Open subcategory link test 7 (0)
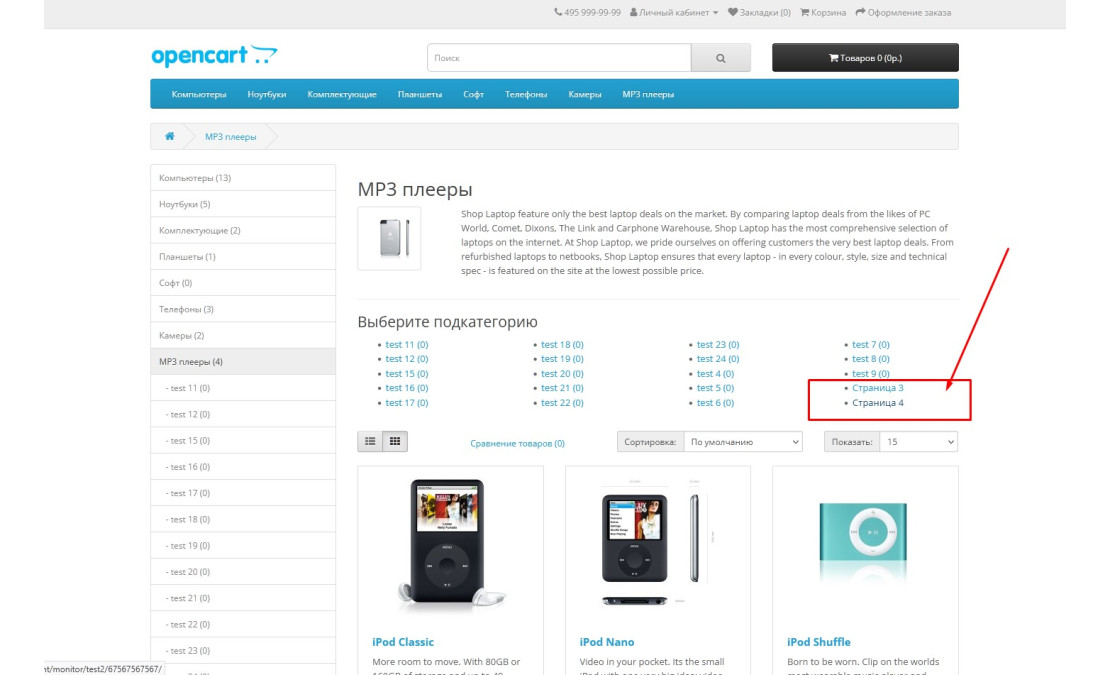 click(x=871, y=345)
